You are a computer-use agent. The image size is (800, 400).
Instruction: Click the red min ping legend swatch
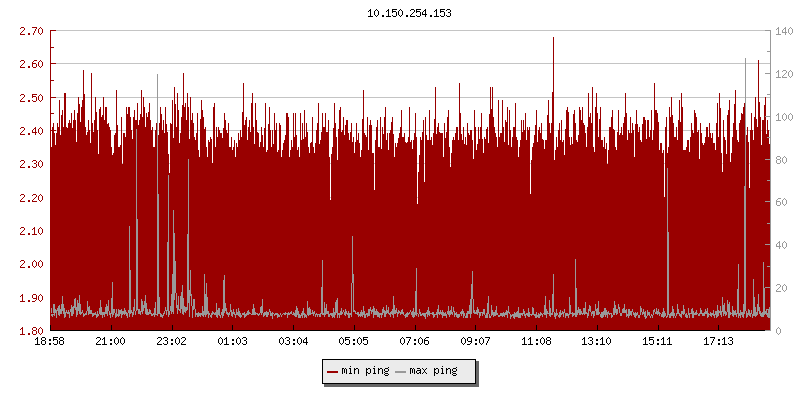[x=332, y=371]
